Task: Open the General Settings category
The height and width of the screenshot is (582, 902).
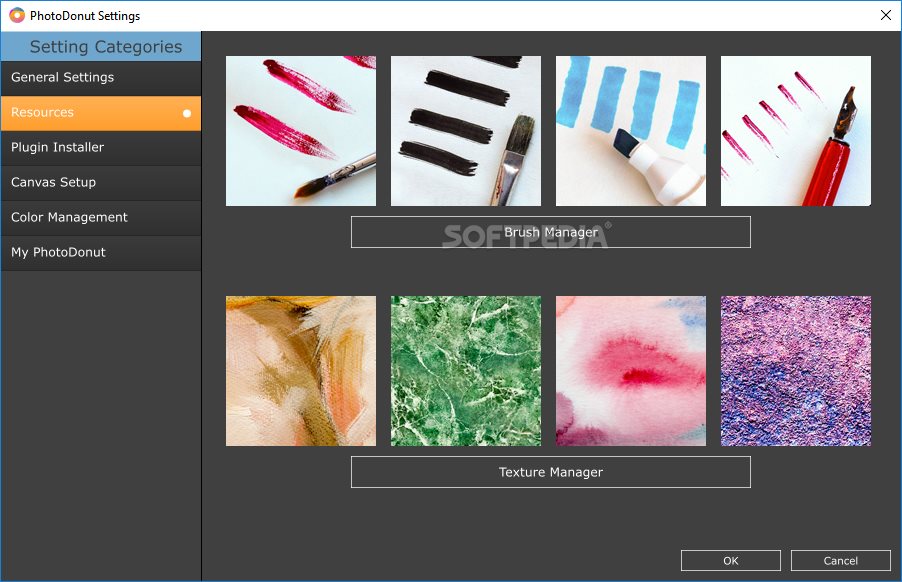Action: tap(101, 78)
